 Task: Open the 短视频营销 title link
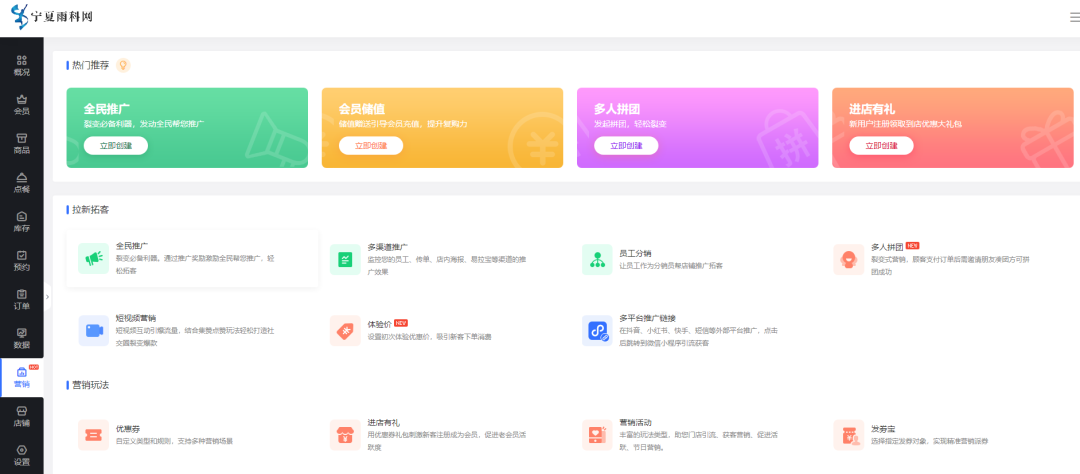(136, 318)
